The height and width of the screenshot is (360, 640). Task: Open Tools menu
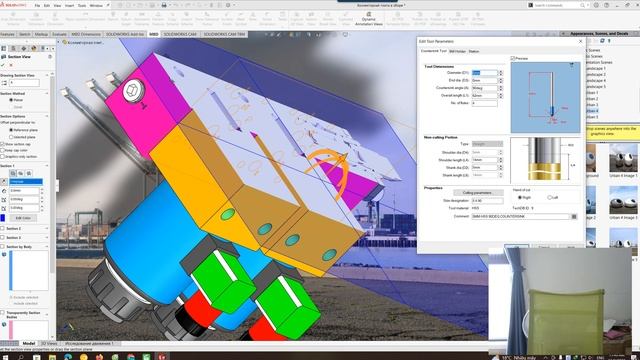click(82, 6)
